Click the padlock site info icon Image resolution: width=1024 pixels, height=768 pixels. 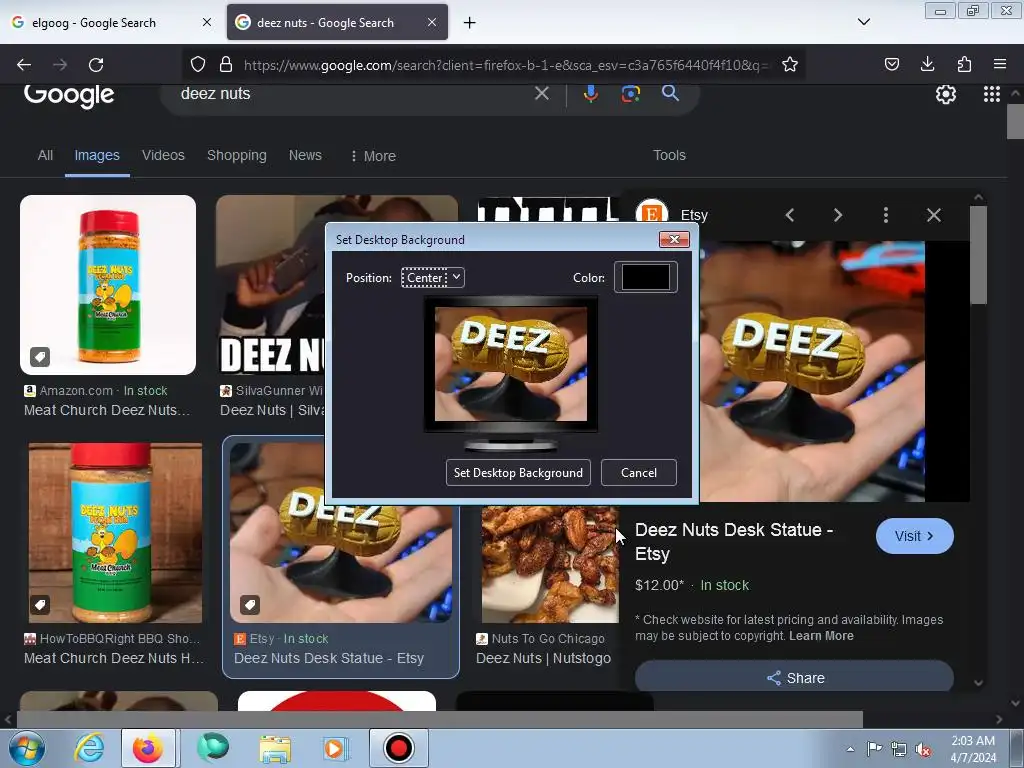point(226,64)
